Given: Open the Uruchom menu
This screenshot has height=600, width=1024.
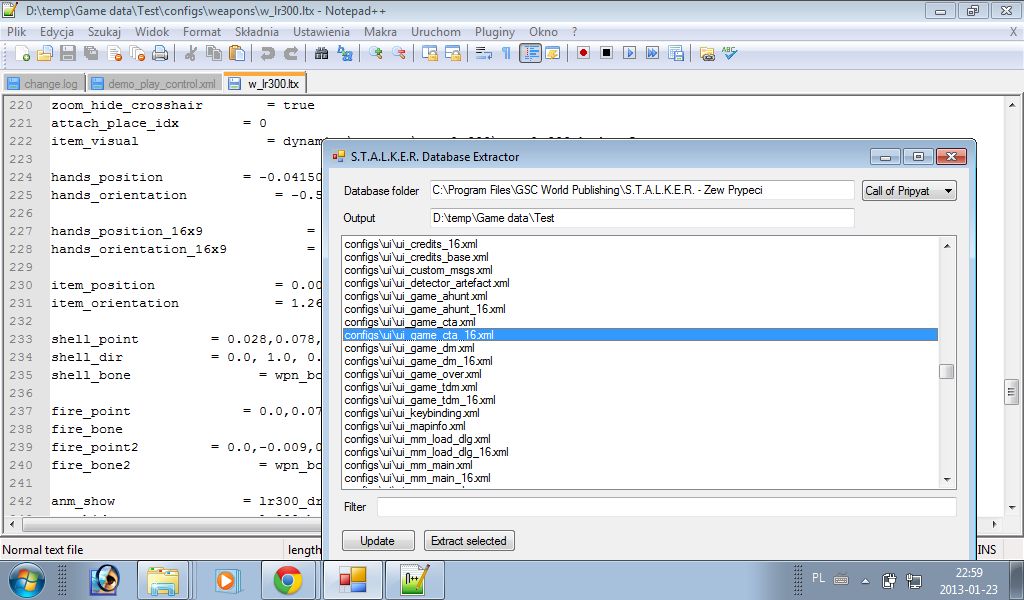Looking at the screenshot, I should (436, 31).
